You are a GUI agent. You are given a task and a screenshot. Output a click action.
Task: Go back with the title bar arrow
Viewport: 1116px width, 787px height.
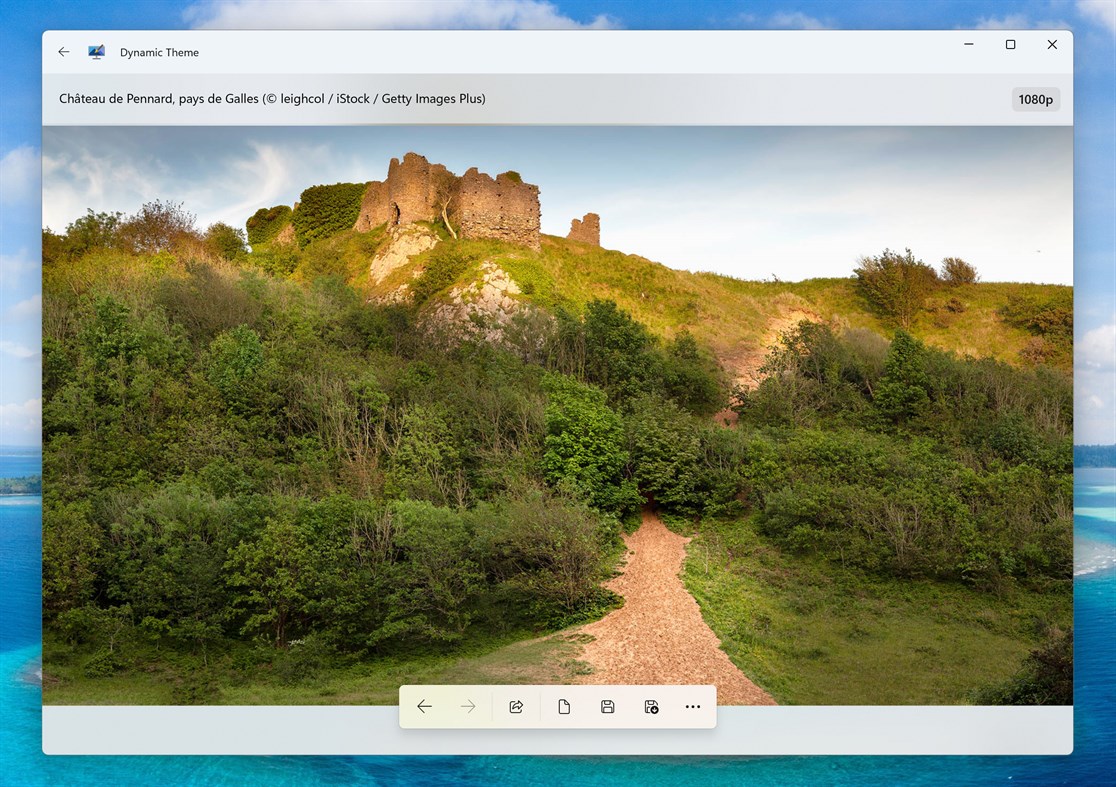point(63,51)
